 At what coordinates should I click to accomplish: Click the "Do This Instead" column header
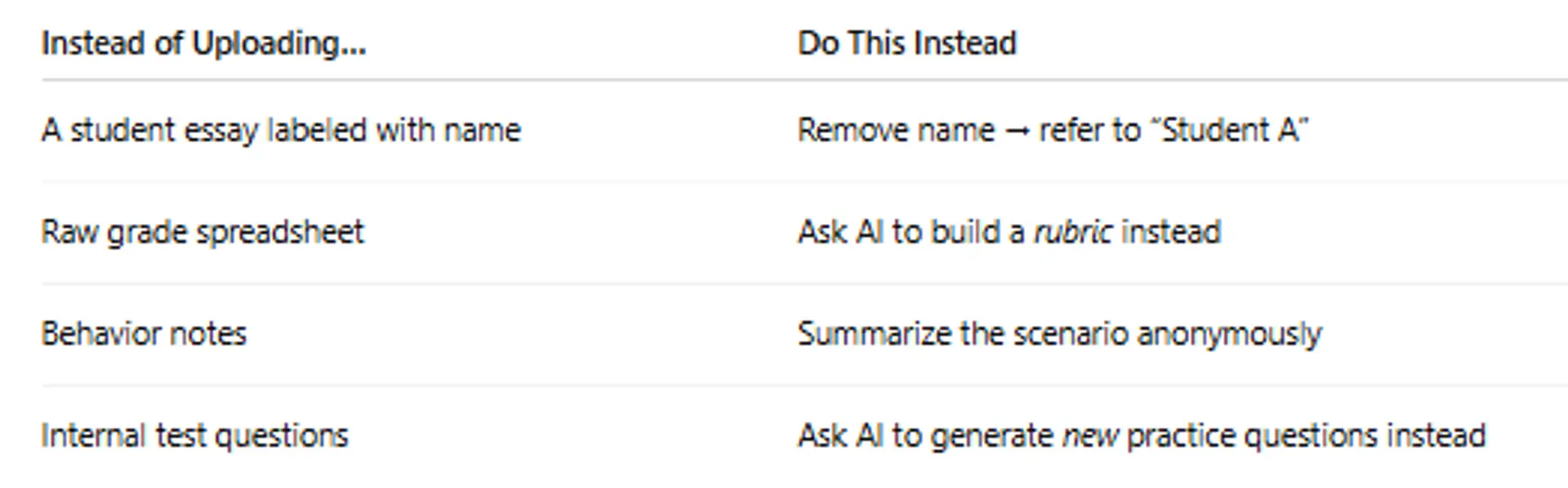906,43
